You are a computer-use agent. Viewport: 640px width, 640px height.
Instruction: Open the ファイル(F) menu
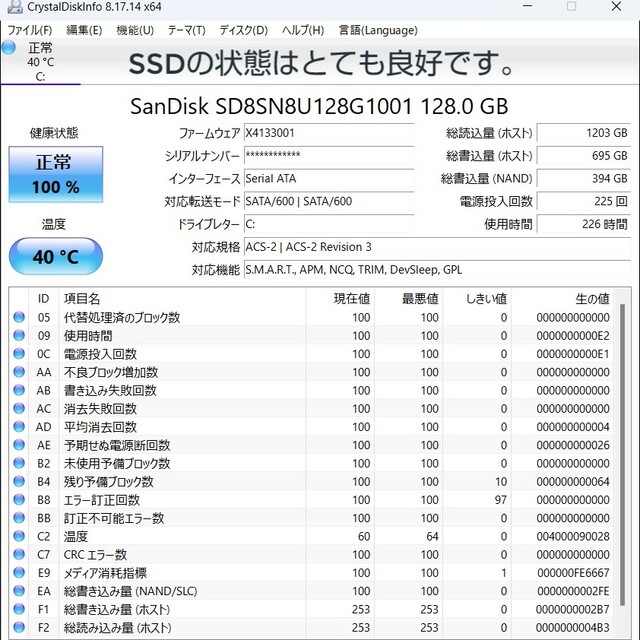30,31
